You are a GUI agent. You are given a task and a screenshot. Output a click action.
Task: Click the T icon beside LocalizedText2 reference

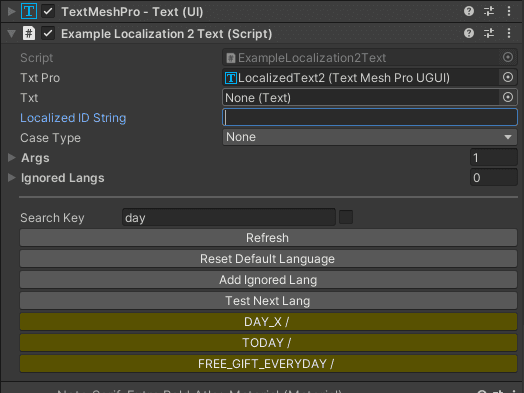(231, 78)
